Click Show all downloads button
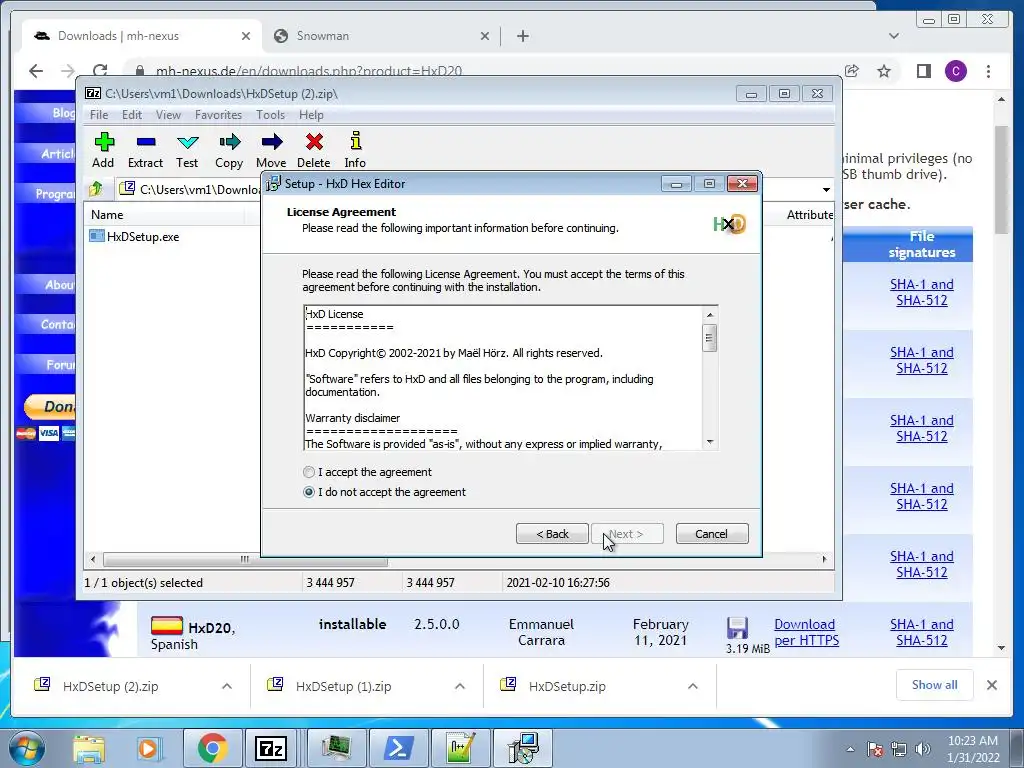1024x768 pixels. [935, 685]
